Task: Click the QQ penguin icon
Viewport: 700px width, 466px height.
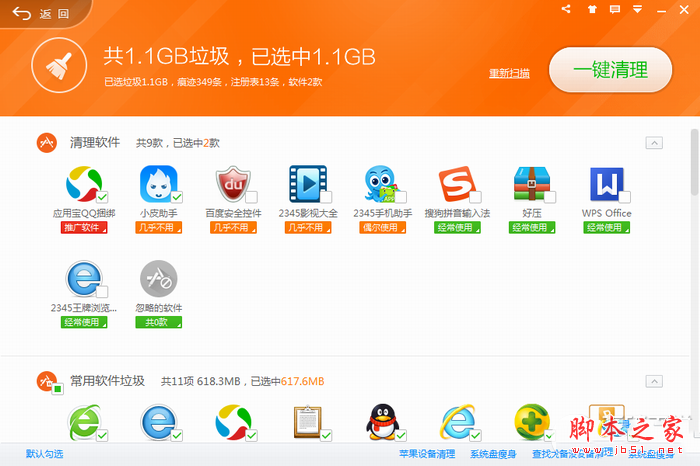Action: pyautogui.click(x=383, y=422)
